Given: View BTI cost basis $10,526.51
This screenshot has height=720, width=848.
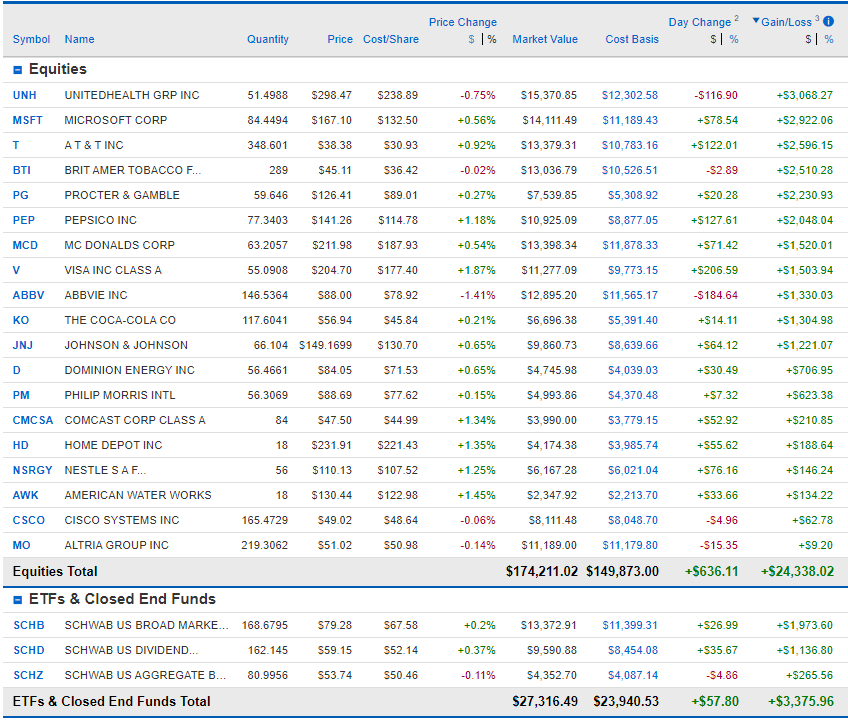Looking at the screenshot, I should [x=630, y=170].
